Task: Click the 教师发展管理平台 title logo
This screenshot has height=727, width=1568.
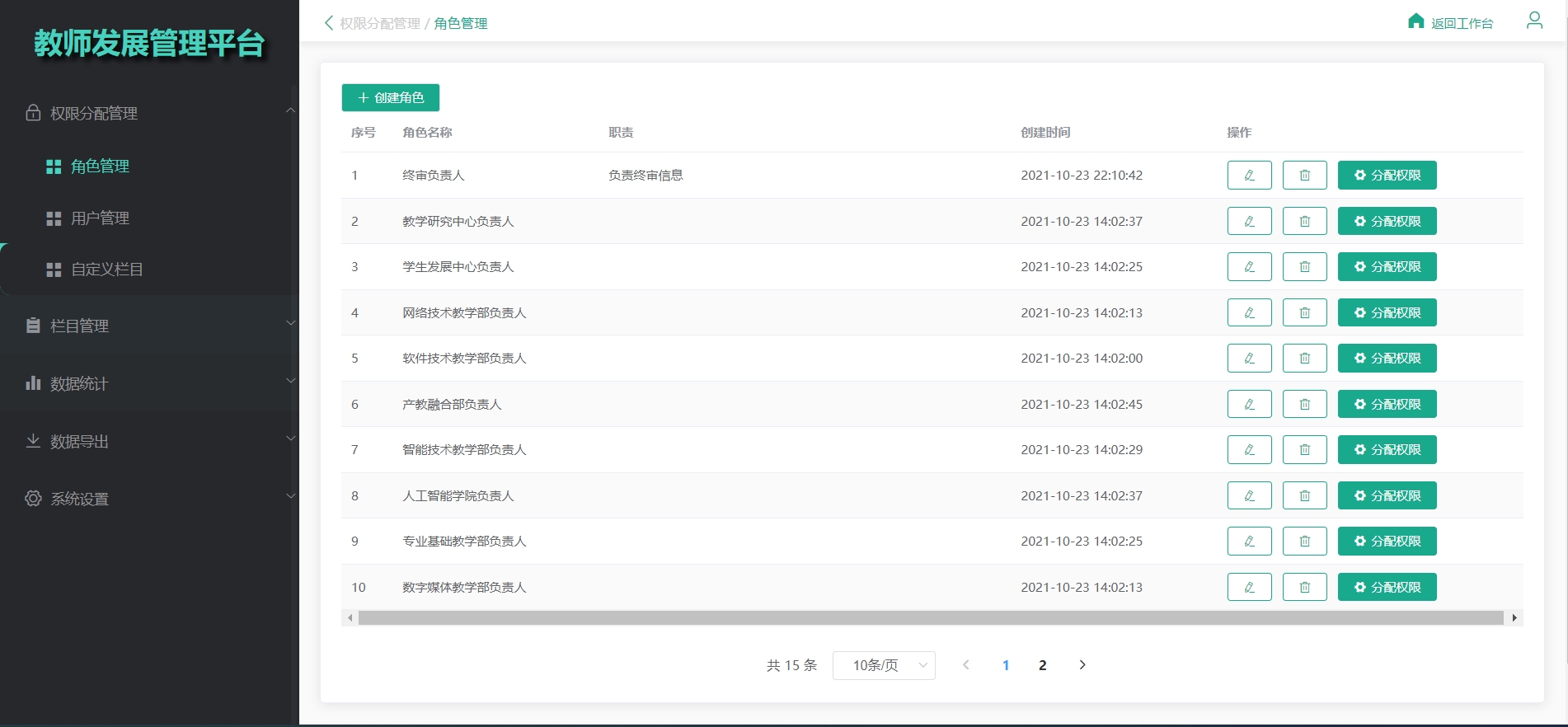Action: [x=149, y=43]
